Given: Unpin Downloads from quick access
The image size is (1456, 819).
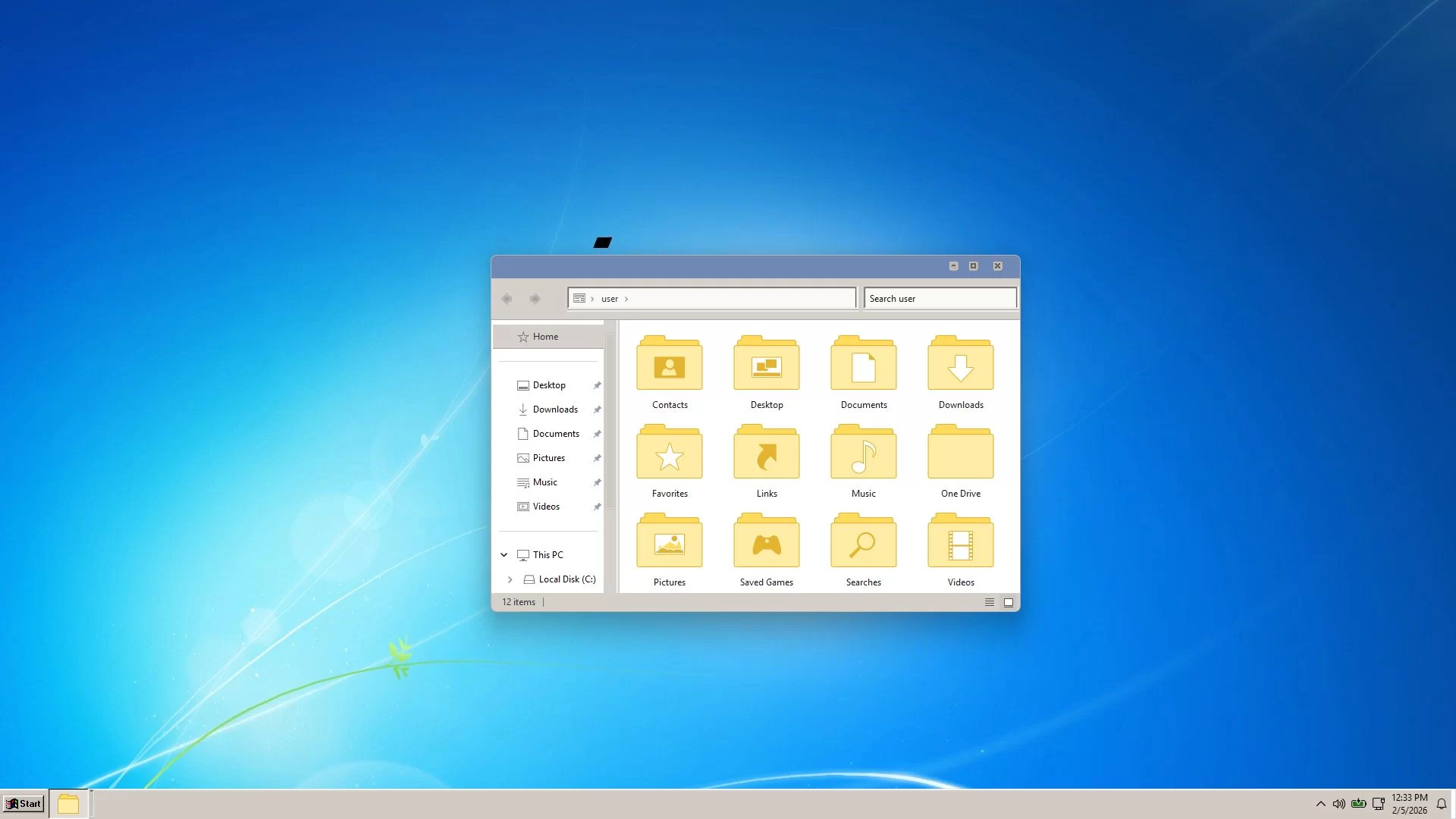Looking at the screenshot, I should pyautogui.click(x=597, y=409).
